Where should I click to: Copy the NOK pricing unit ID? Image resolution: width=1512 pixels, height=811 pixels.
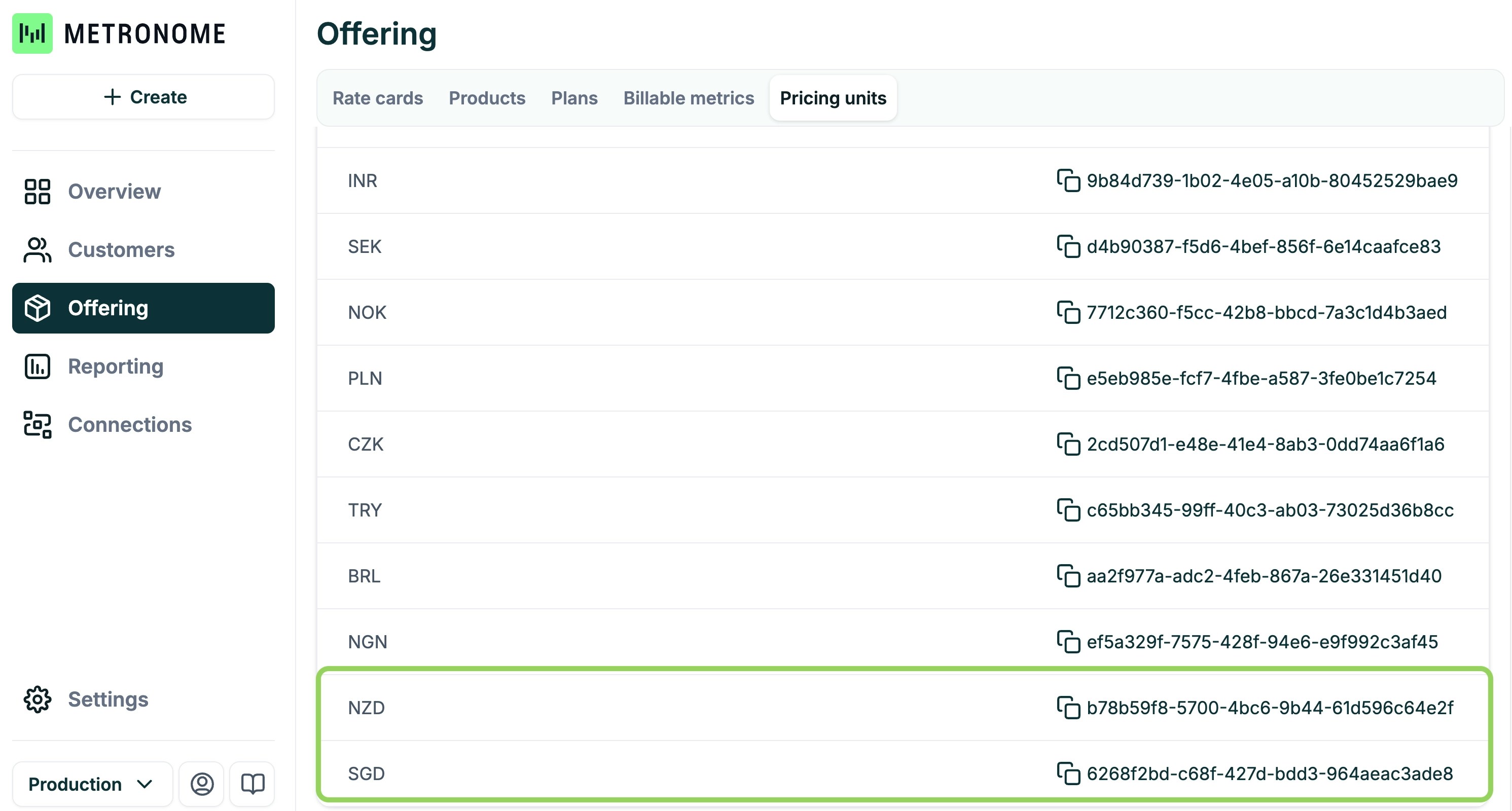1068,312
